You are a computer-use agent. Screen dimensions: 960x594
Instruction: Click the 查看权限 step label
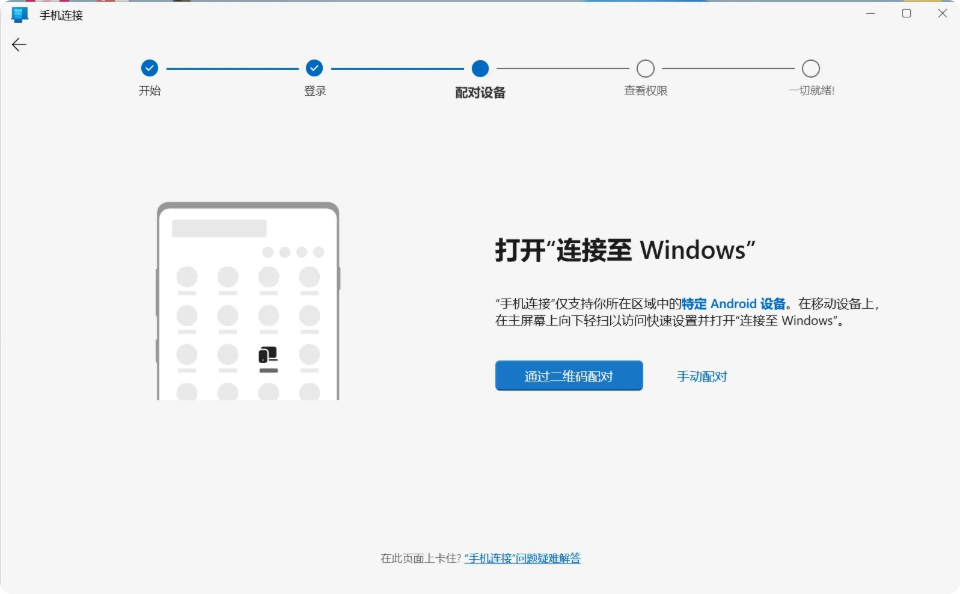point(645,91)
